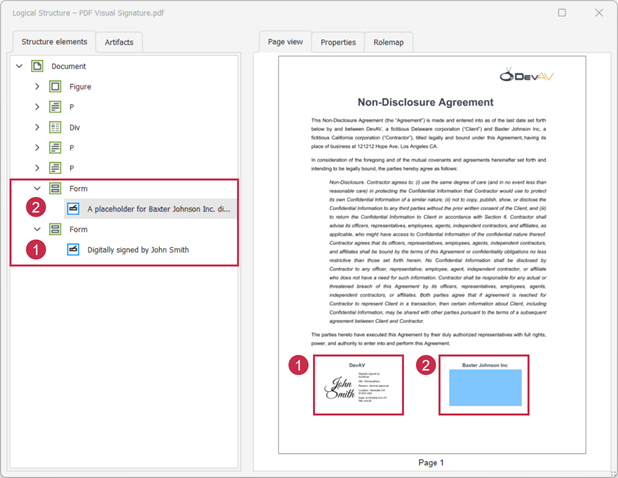Select the Document root node icon

(x=37, y=66)
